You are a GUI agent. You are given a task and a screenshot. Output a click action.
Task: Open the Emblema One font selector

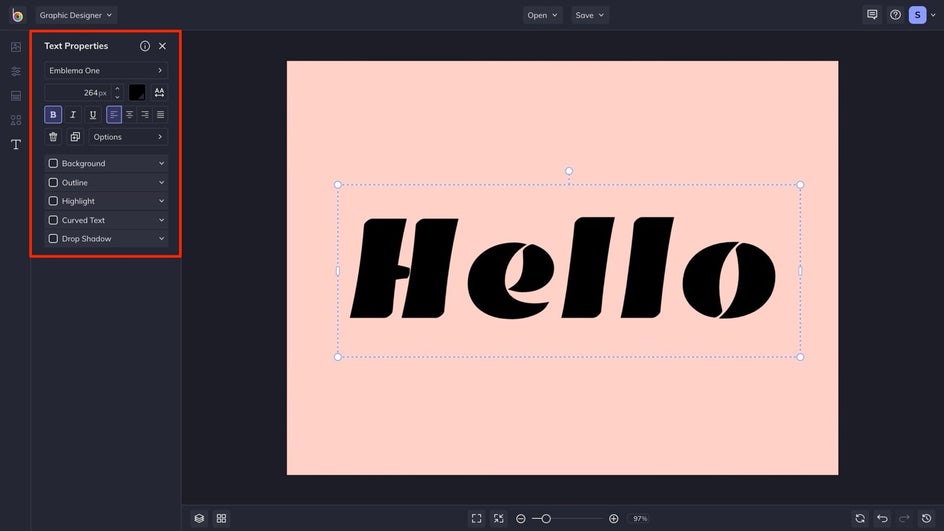point(106,70)
